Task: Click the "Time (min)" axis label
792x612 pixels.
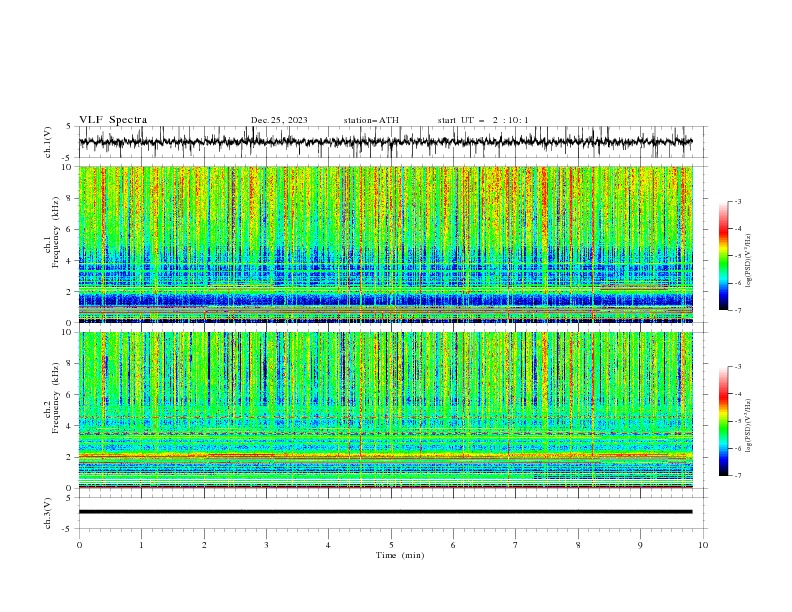Action: 400,555
